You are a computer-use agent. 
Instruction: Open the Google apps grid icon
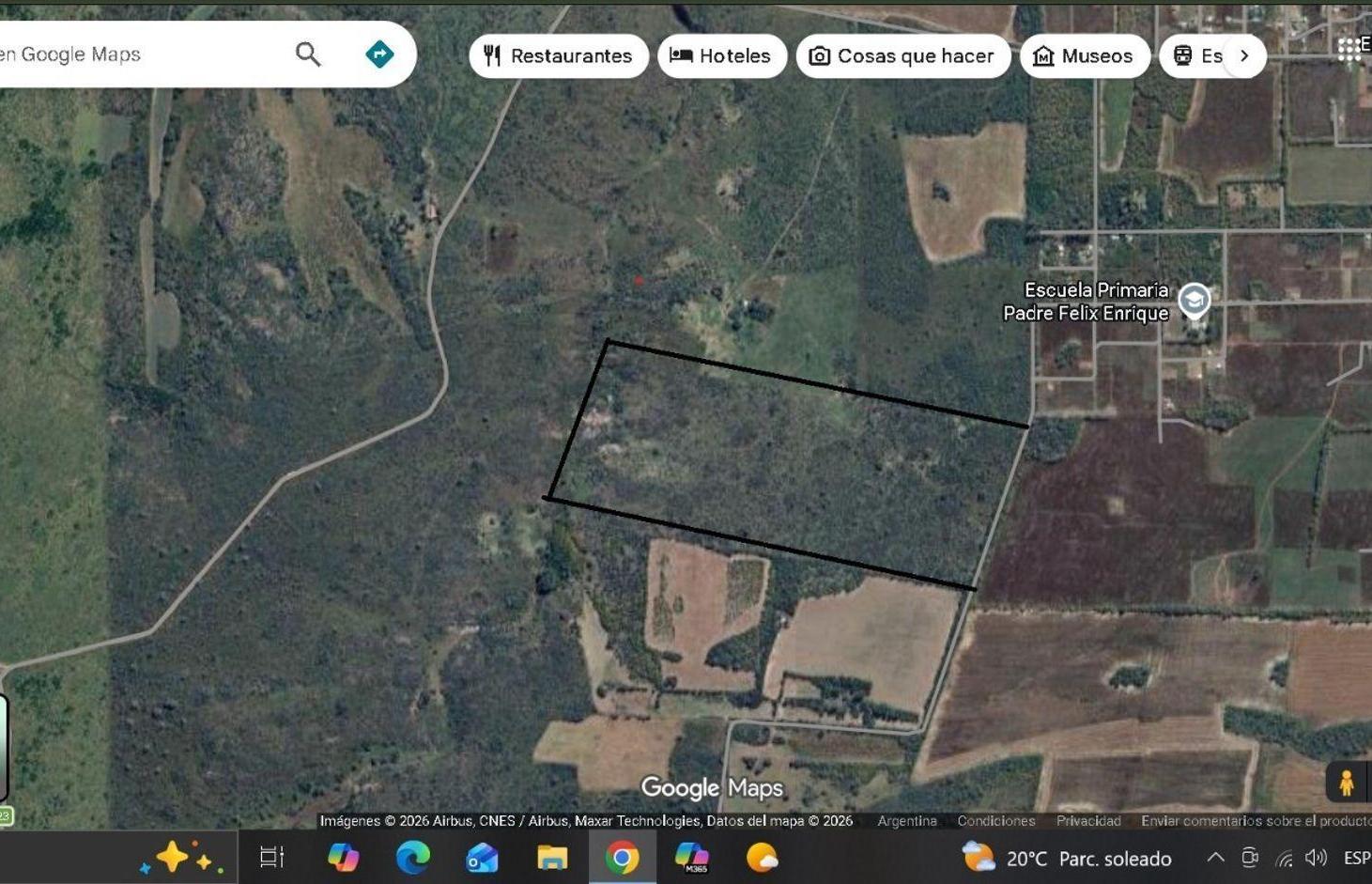1349,49
